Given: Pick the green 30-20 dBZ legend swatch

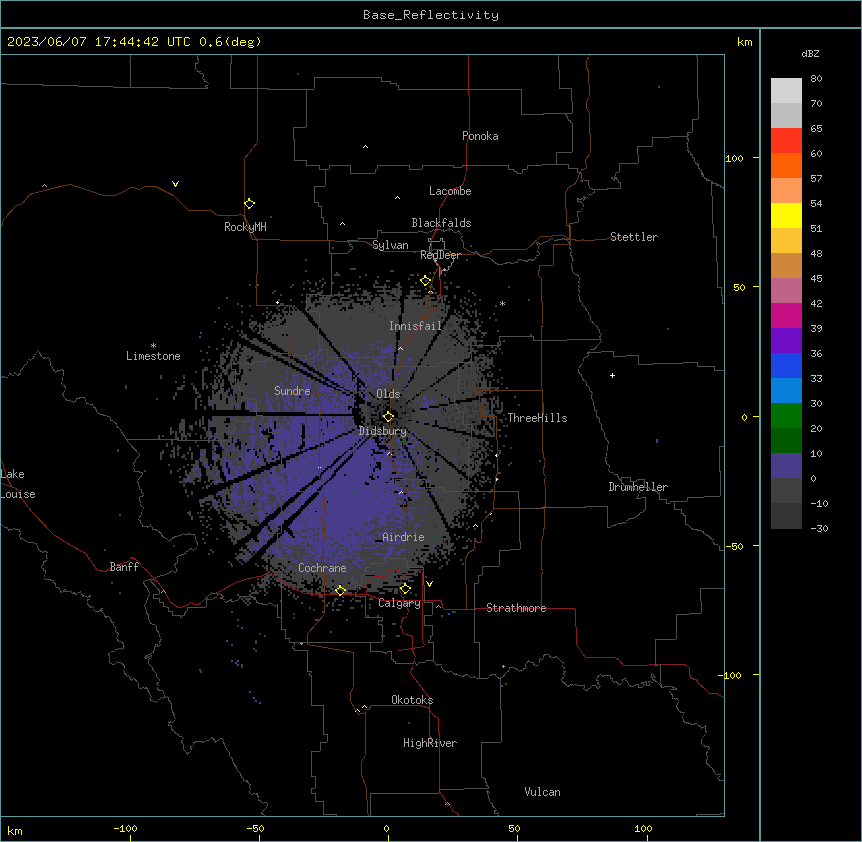Looking at the screenshot, I should coord(786,416).
